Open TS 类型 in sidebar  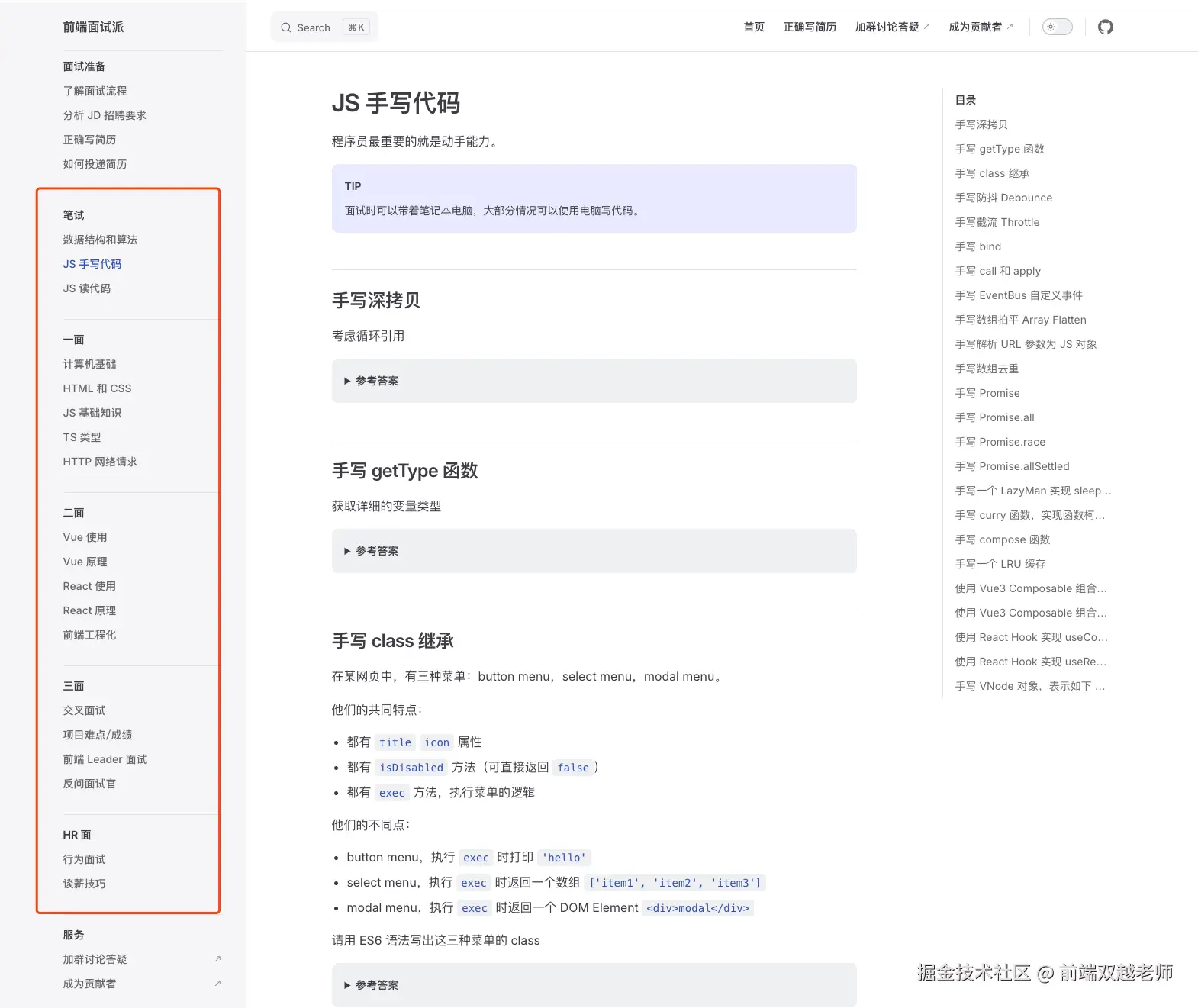[x=82, y=437]
